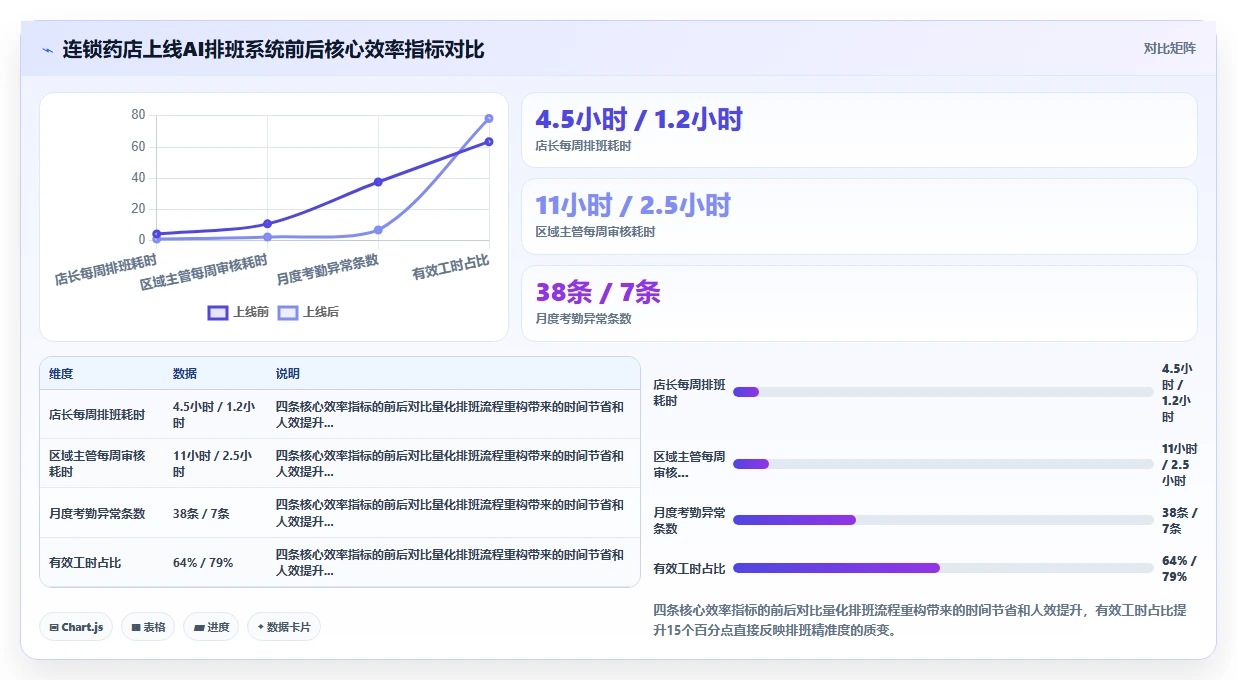Image resolution: width=1237 pixels, height=680 pixels.
Task: Click the 店长每周排班耗时 table row label
Action: pos(97,415)
